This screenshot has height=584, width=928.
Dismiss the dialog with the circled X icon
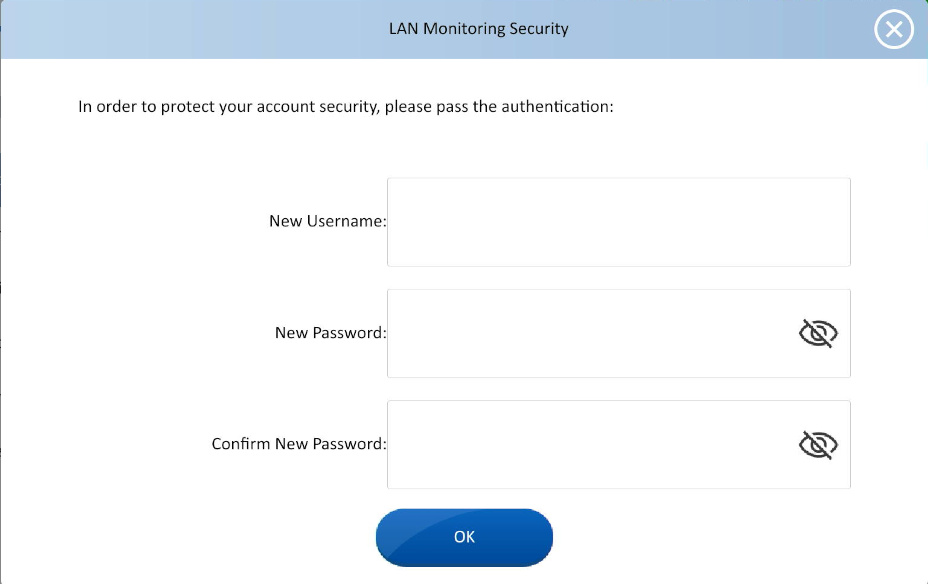pos(893,30)
